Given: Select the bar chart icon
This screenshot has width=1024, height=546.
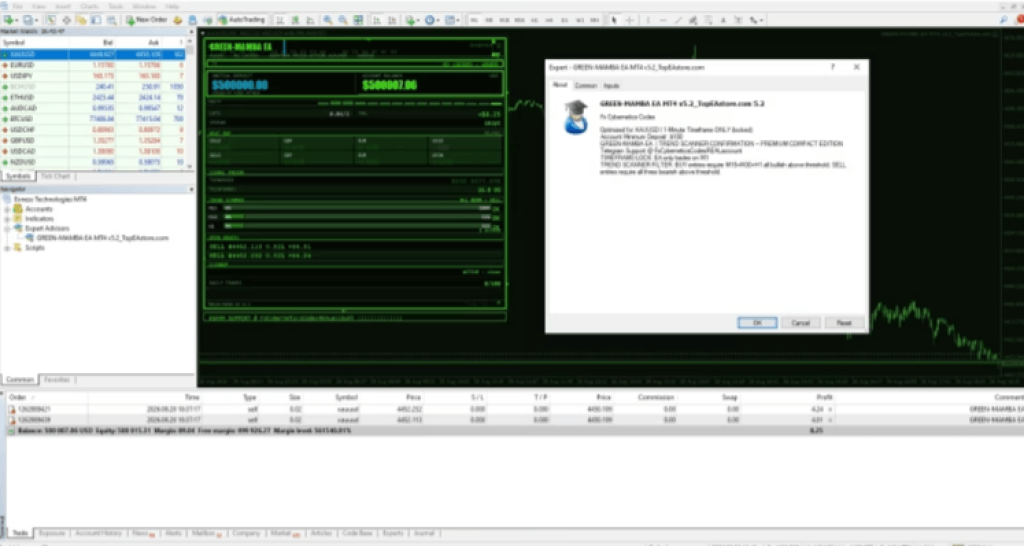Looking at the screenshot, I should (x=280, y=20).
